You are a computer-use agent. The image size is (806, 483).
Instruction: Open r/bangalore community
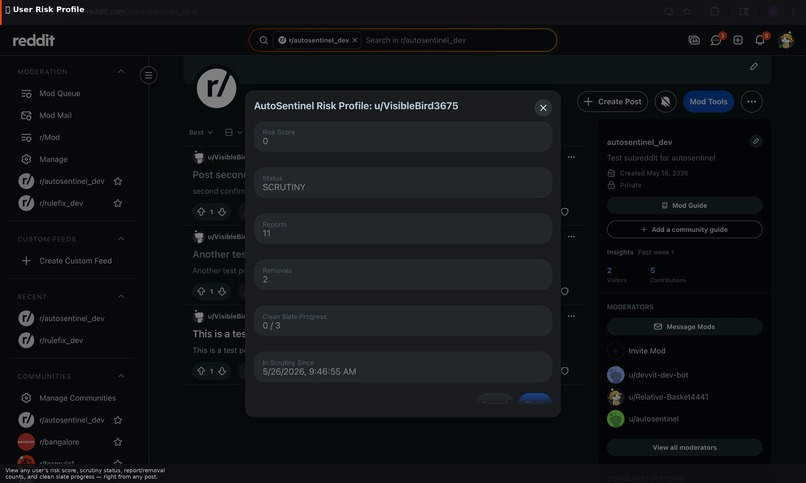60,442
